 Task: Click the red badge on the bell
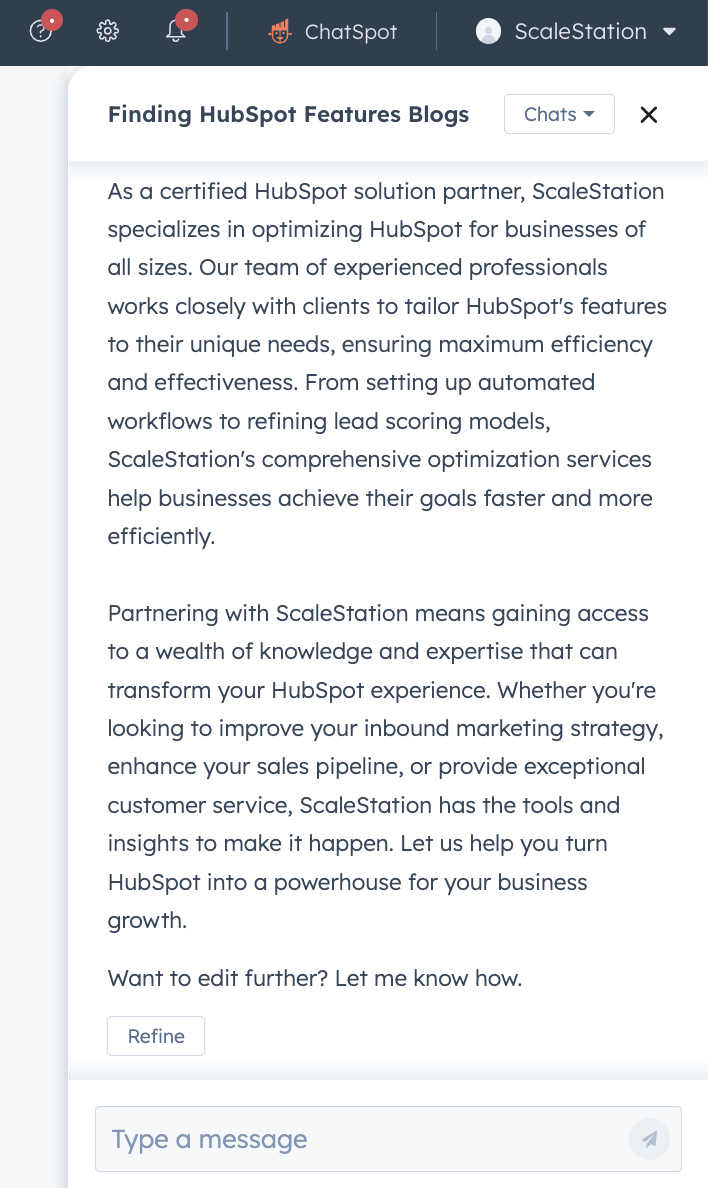[x=187, y=18]
